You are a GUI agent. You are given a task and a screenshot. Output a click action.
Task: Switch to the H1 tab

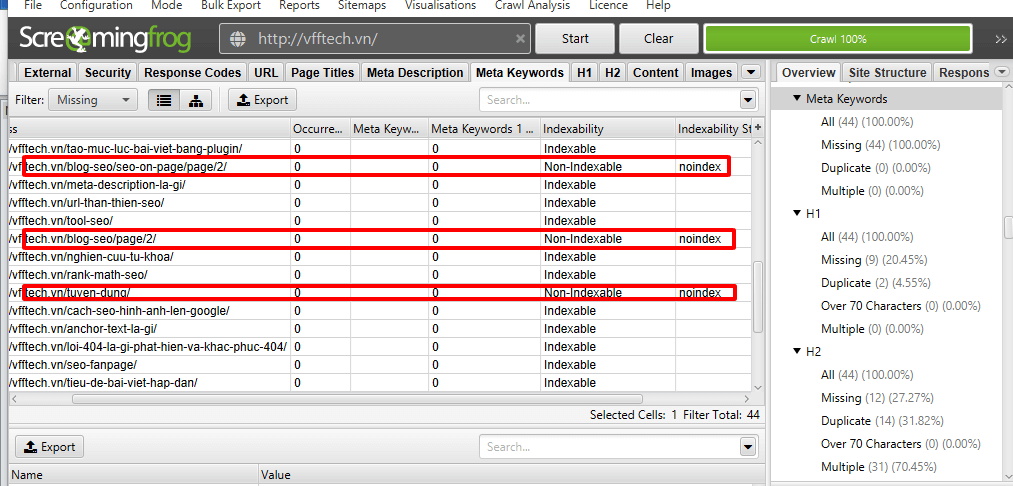click(584, 72)
